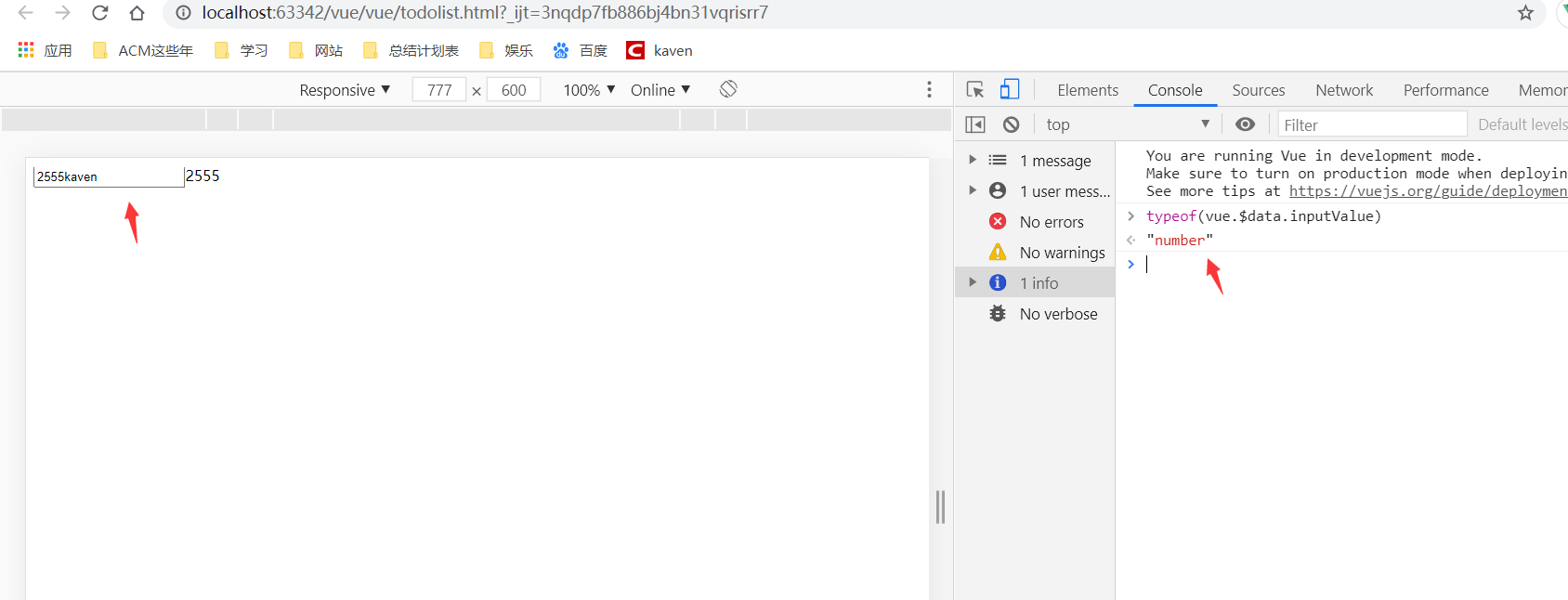Open the 娱乐 bookmark folder

click(x=506, y=50)
